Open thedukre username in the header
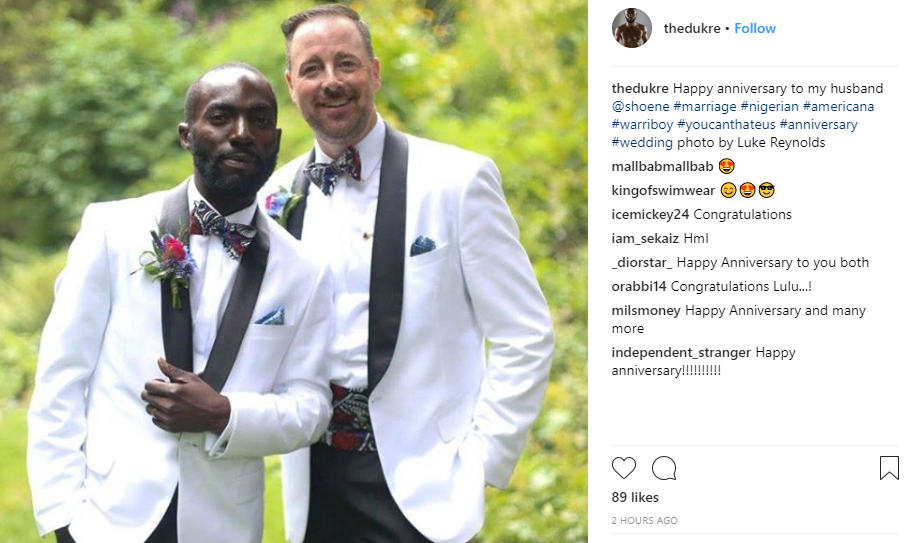The image size is (916, 543). coord(692,28)
